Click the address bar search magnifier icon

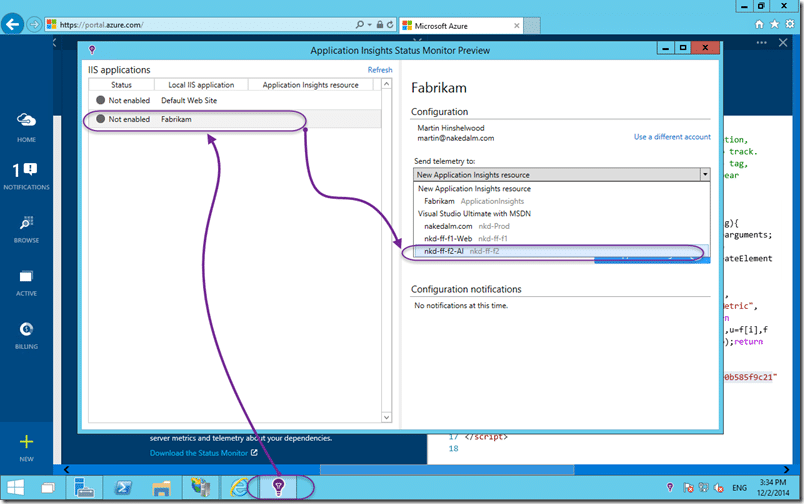(x=360, y=25)
